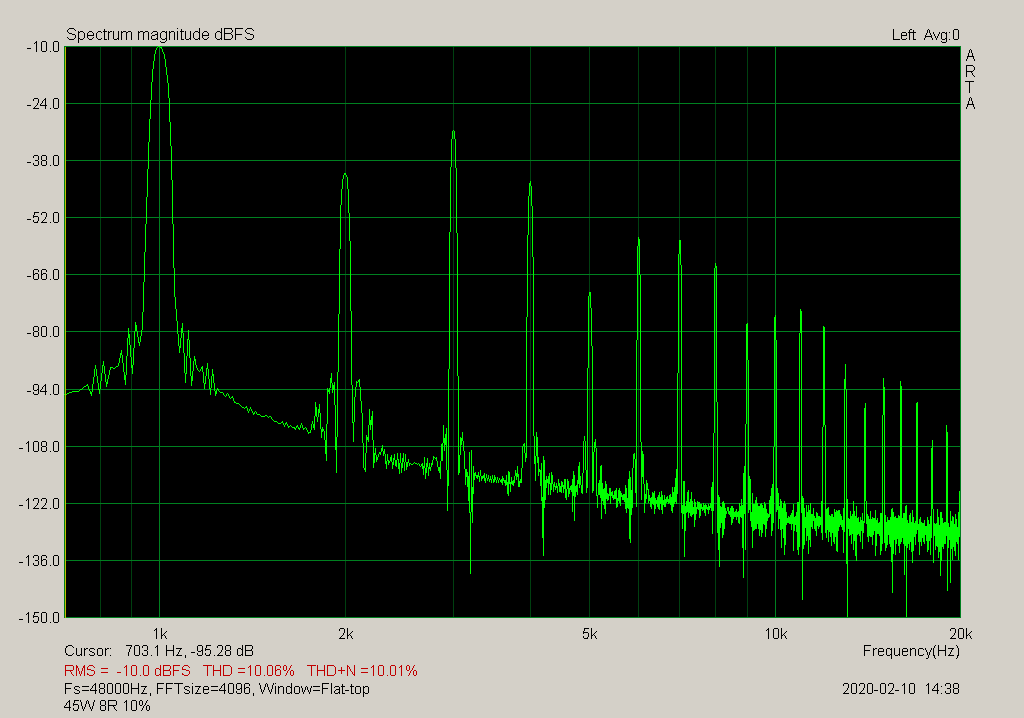
Task: Click the 'FFTsize=4096' setting text
Action: [204, 689]
